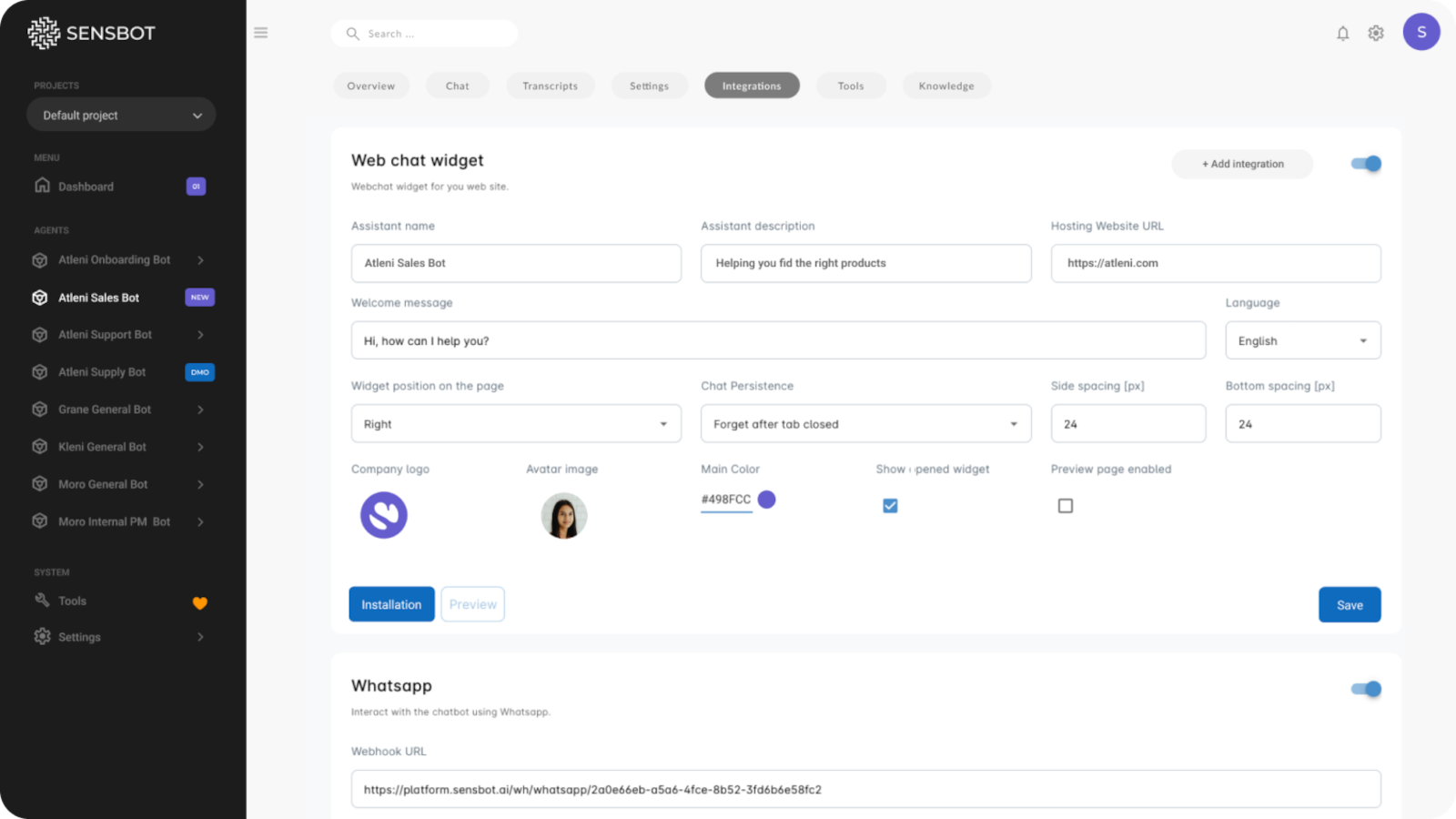Disable the Web chat widget toggle
The width and height of the screenshot is (1456, 819).
coord(1366,164)
